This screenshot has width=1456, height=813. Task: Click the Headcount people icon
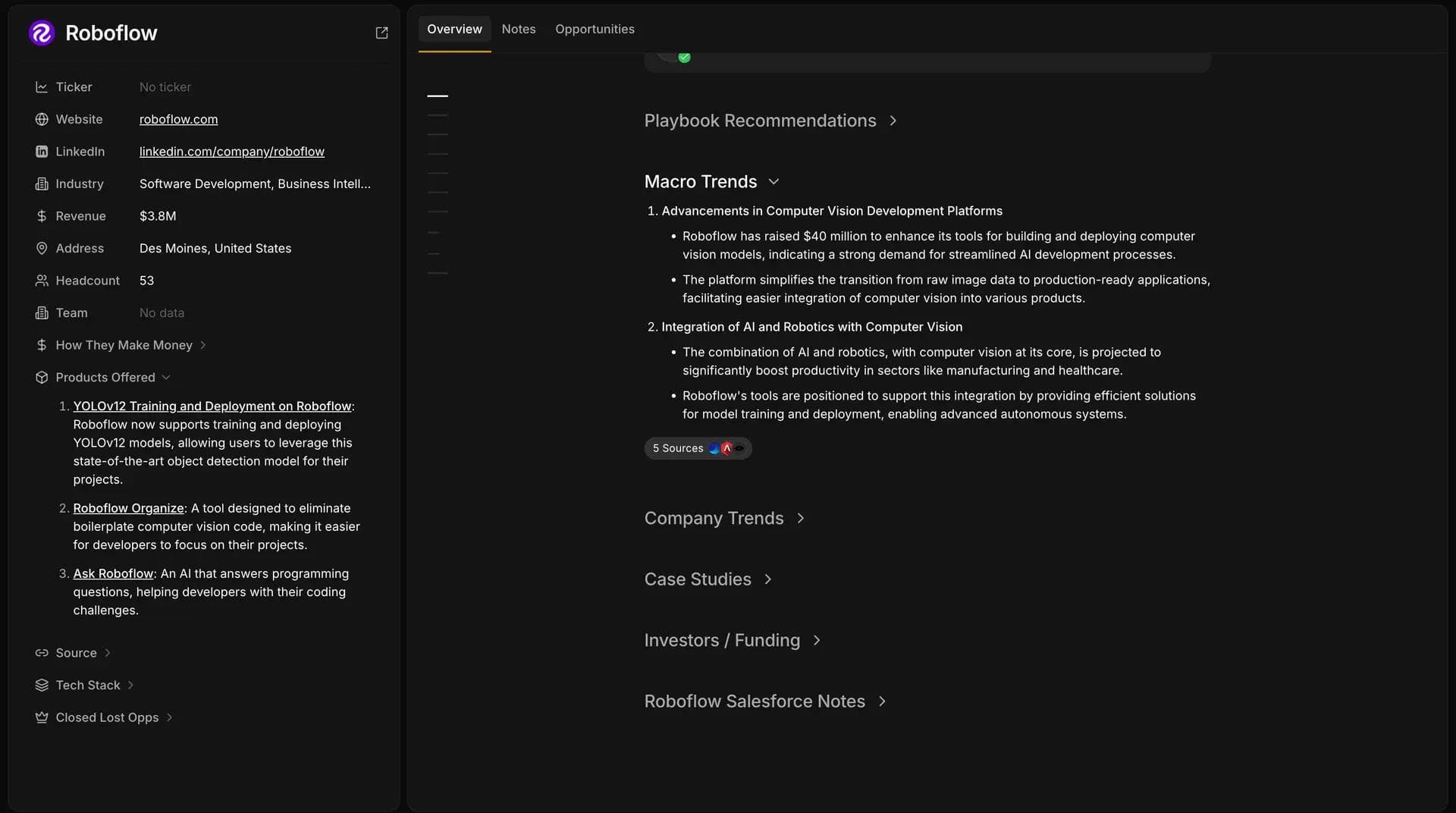coord(42,281)
